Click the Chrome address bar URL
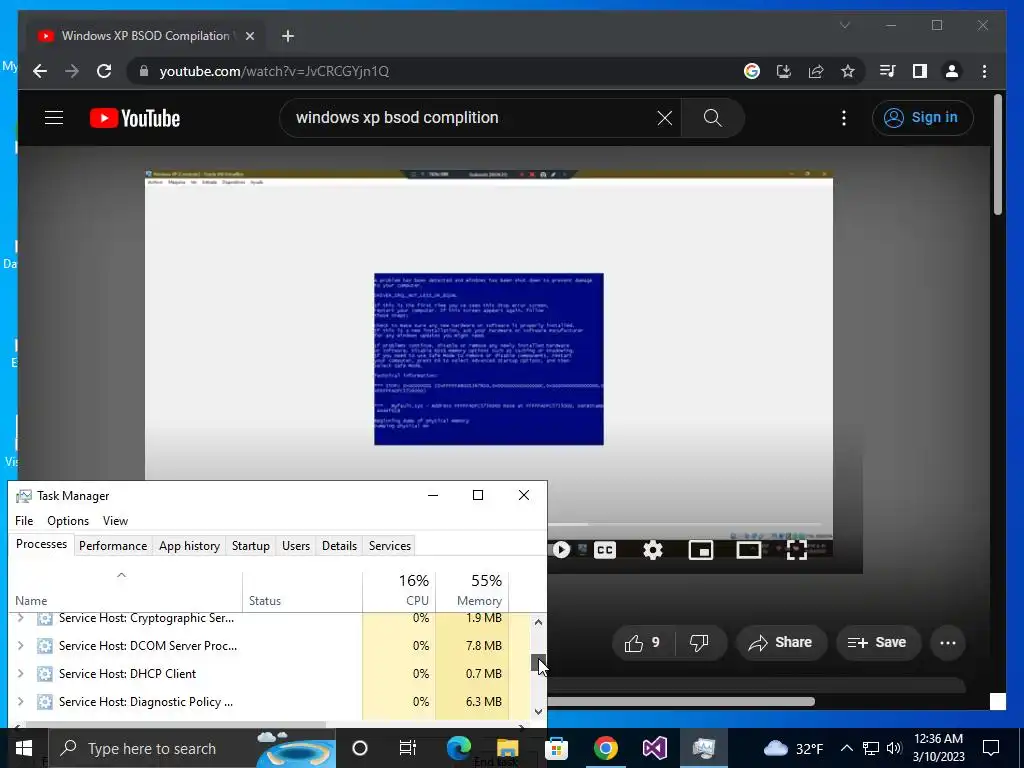Viewport: 1024px width, 768px height. (x=274, y=71)
